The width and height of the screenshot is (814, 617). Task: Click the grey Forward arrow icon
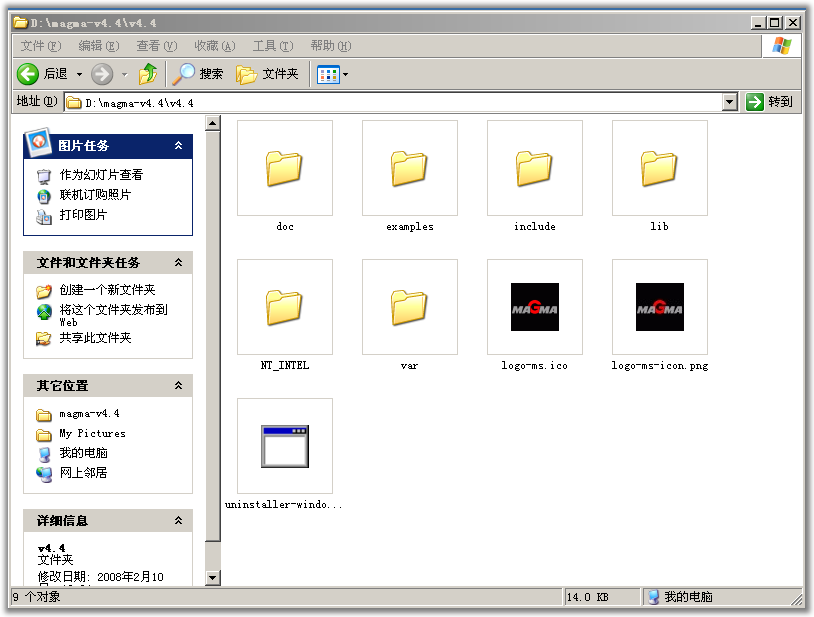pos(102,74)
